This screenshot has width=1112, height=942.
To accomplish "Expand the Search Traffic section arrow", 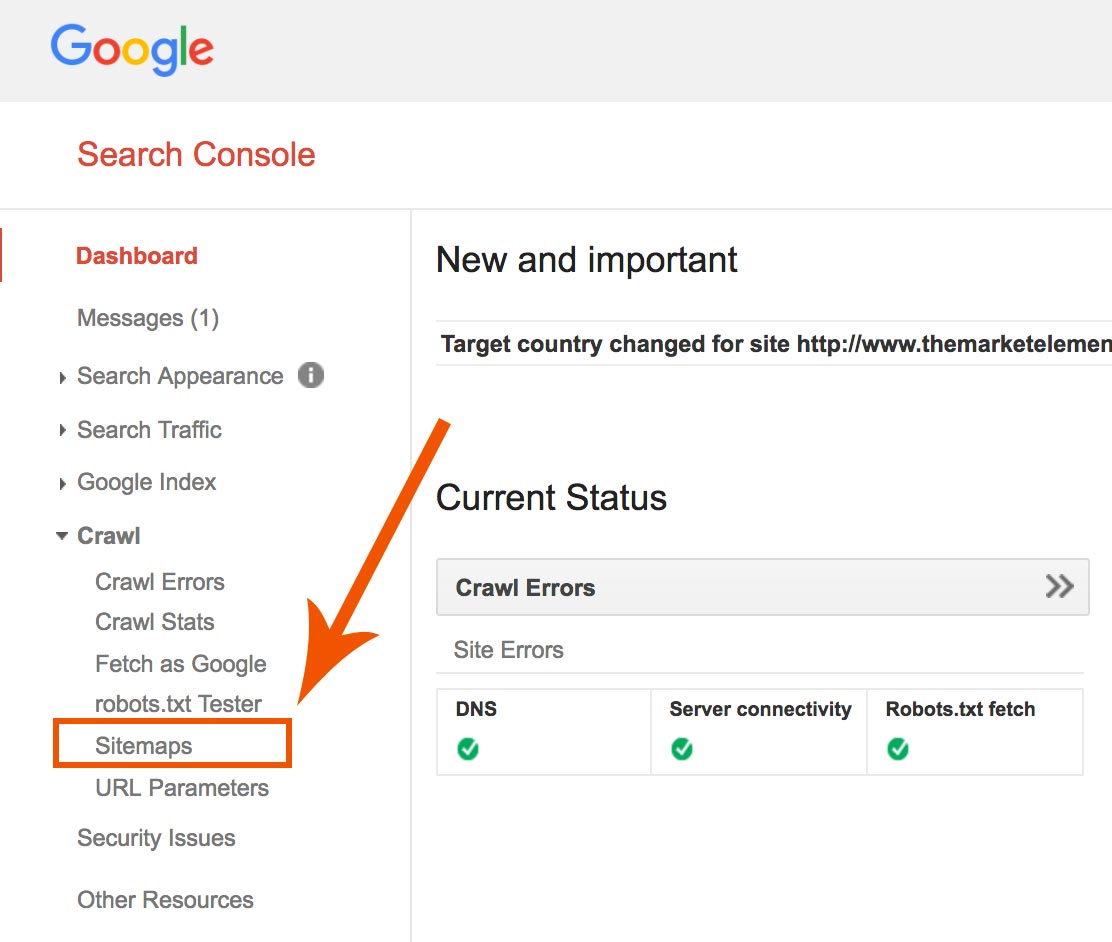I will pyautogui.click(x=62, y=431).
